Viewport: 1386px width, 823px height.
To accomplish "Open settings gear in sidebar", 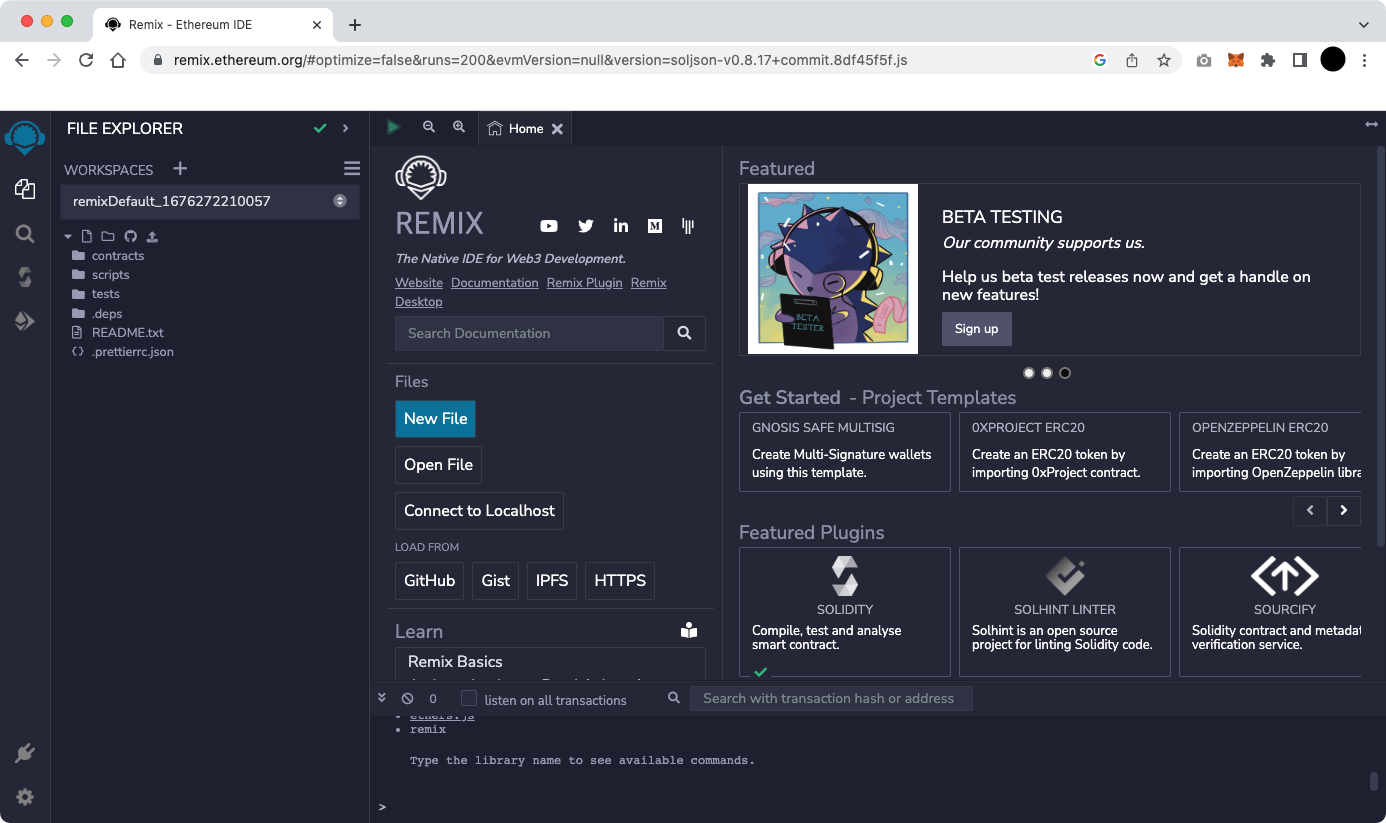I will point(25,797).
